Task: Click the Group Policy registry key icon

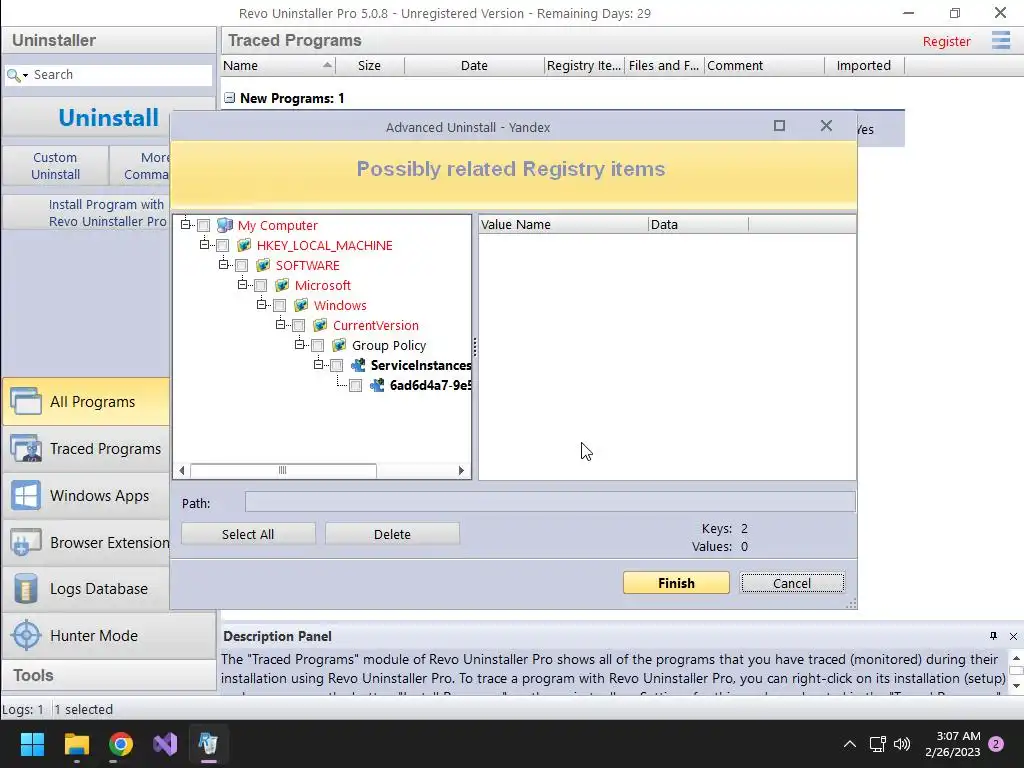Action: pos(339,345)
